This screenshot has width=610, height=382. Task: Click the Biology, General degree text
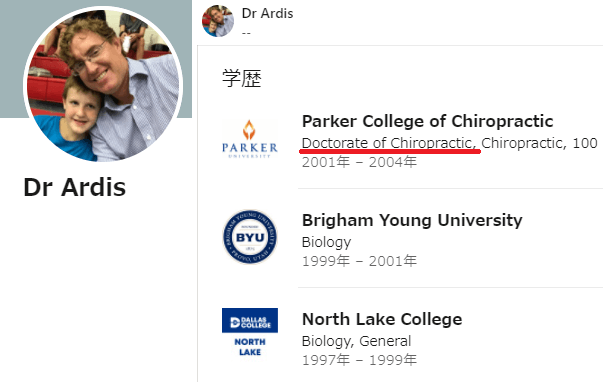356,341
